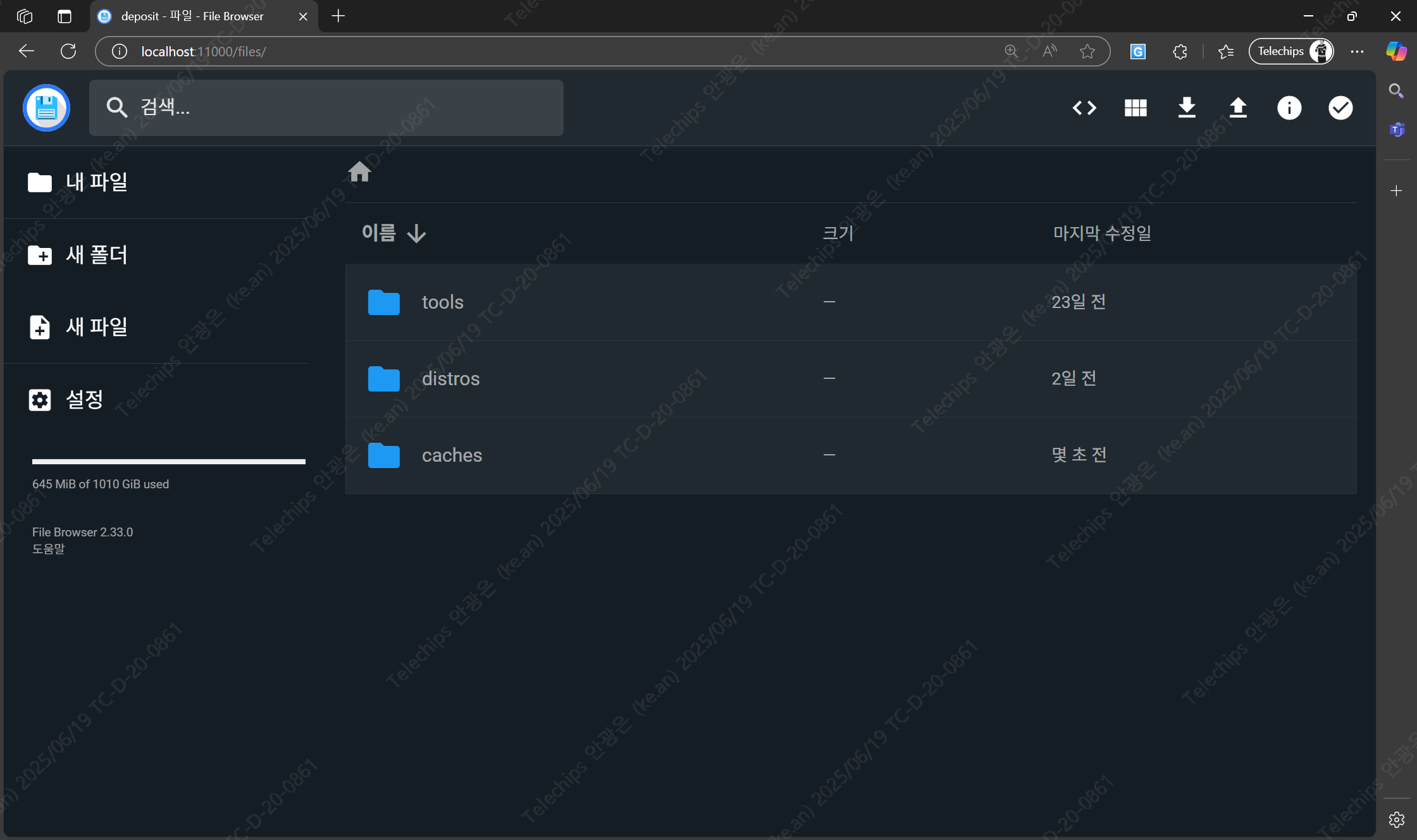Image resolution: width=1417 pixels, height=840 pixels.
Task: Sort by 마지막 수정일 column header
Action: point(1101,233)
